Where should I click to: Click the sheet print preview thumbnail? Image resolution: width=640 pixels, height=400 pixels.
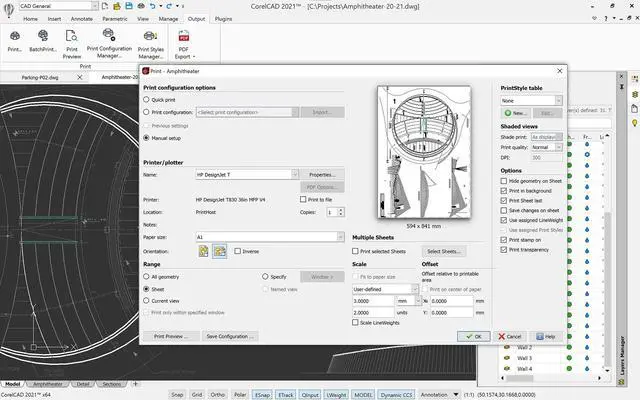pyautogui.click(x=424, y=152)
